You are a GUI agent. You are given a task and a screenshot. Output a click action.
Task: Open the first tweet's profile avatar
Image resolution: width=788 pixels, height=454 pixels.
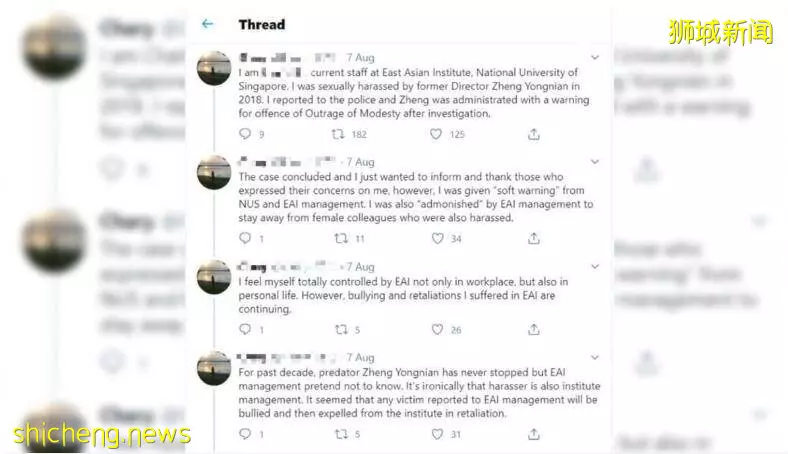214,68
